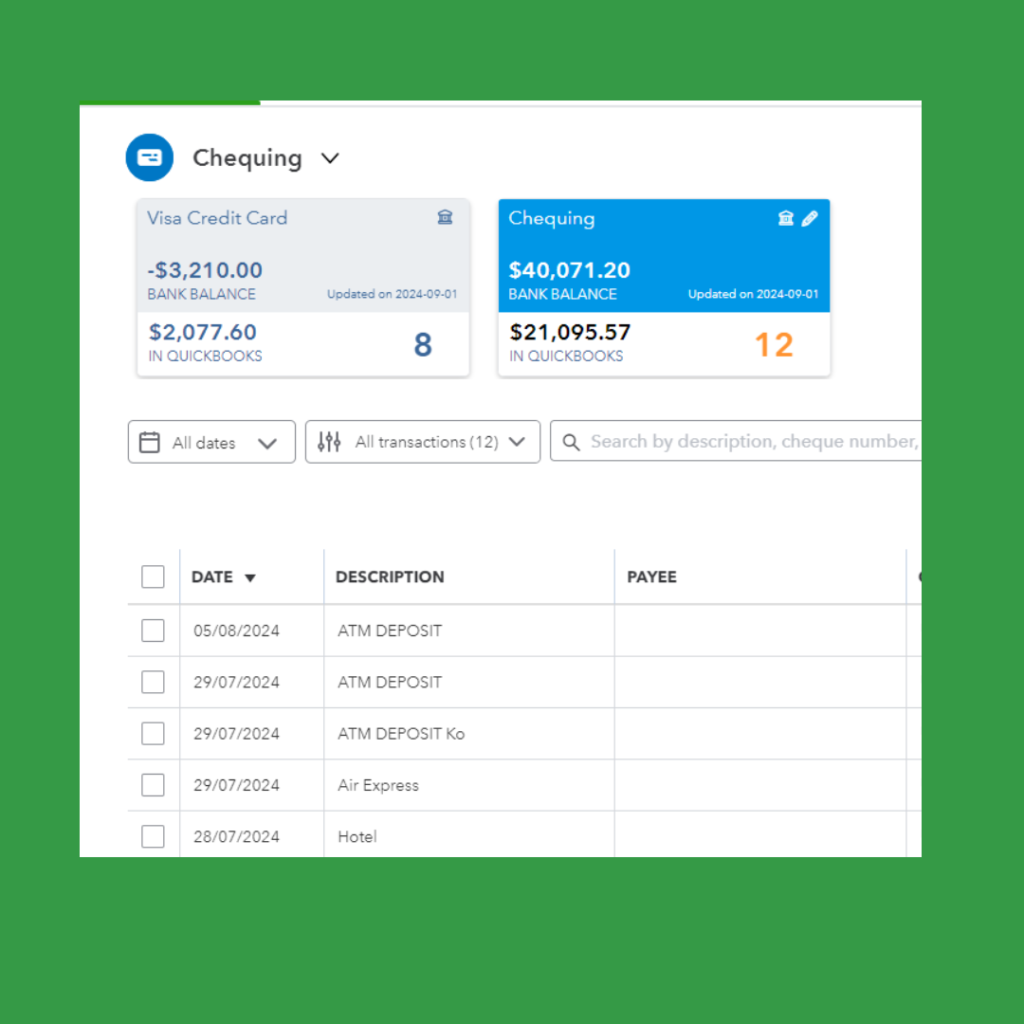
Task: Click in the search by description field
Action: (x=750, y=442)
